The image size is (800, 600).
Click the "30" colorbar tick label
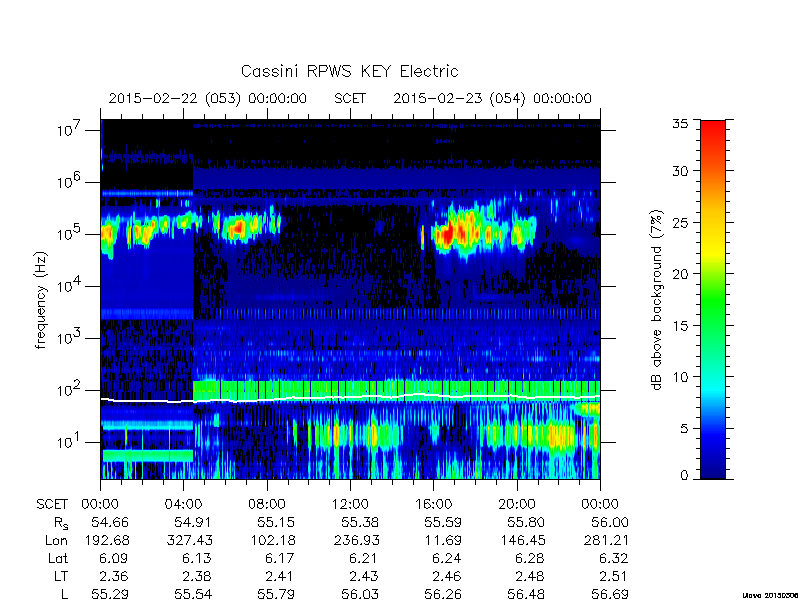coord(681,171)
